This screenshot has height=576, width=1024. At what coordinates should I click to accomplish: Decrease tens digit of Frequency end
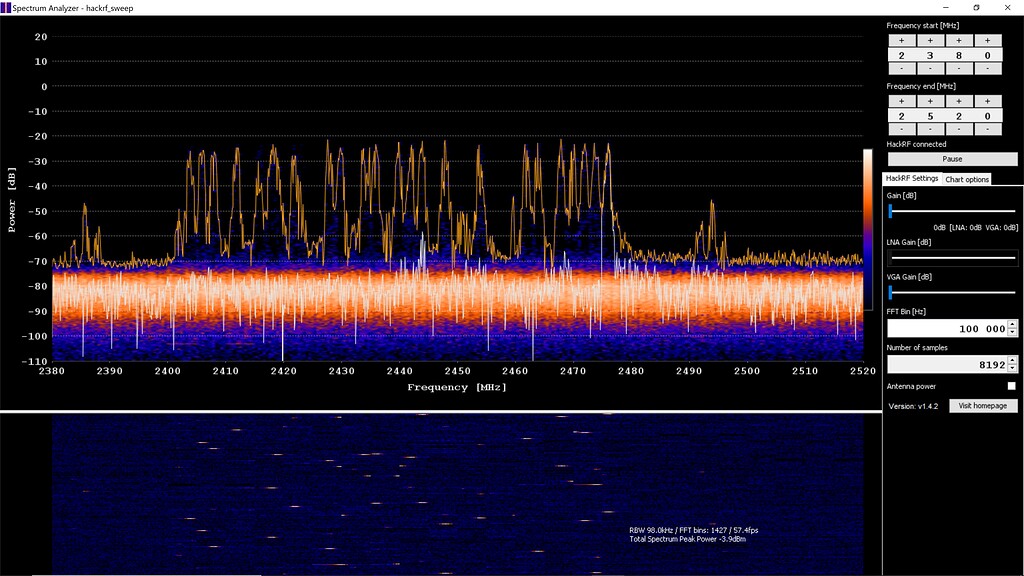pyautogui.click(x=959, y=129)
